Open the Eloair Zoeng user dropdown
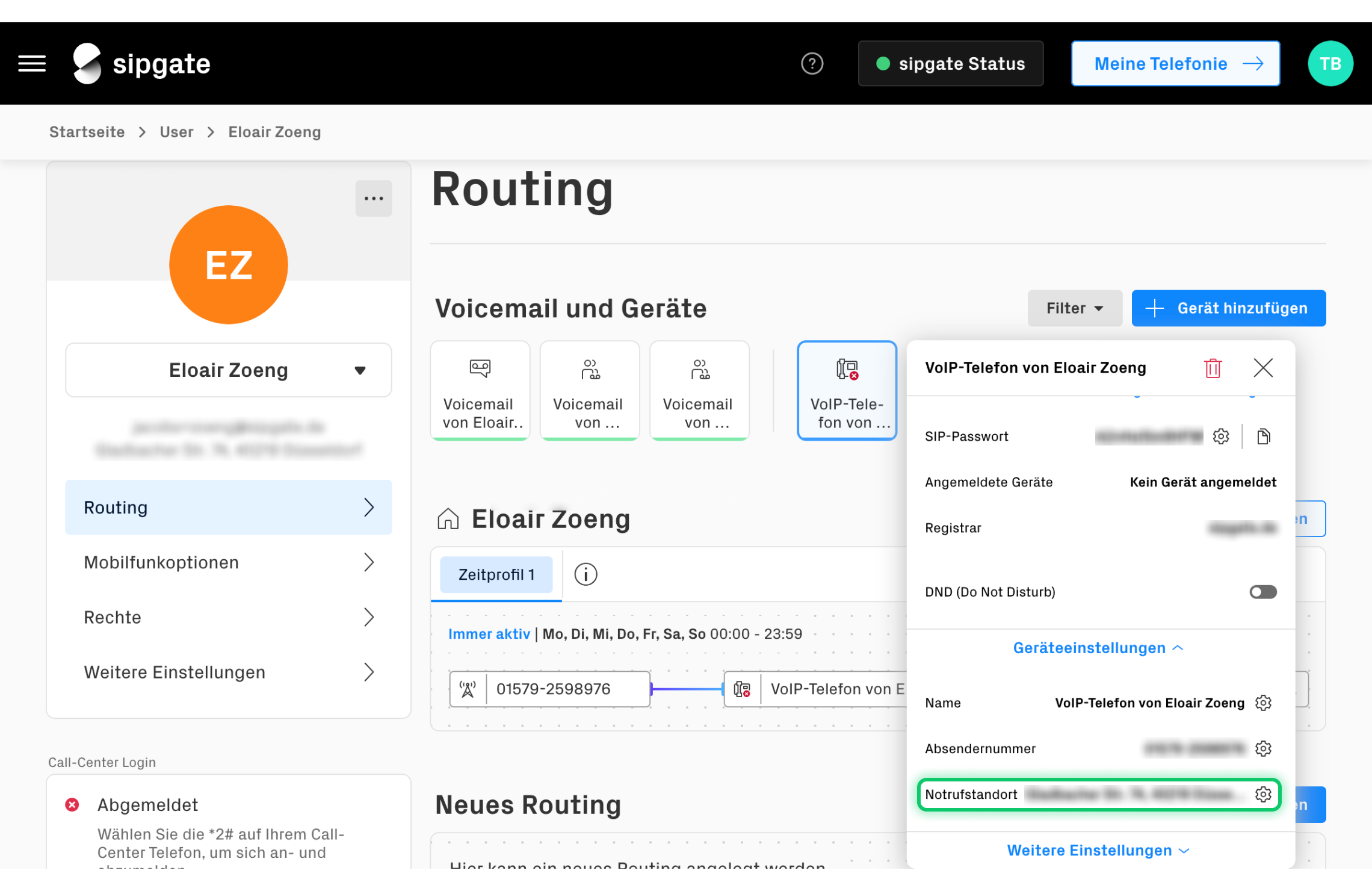 click(x=229, y=370)
